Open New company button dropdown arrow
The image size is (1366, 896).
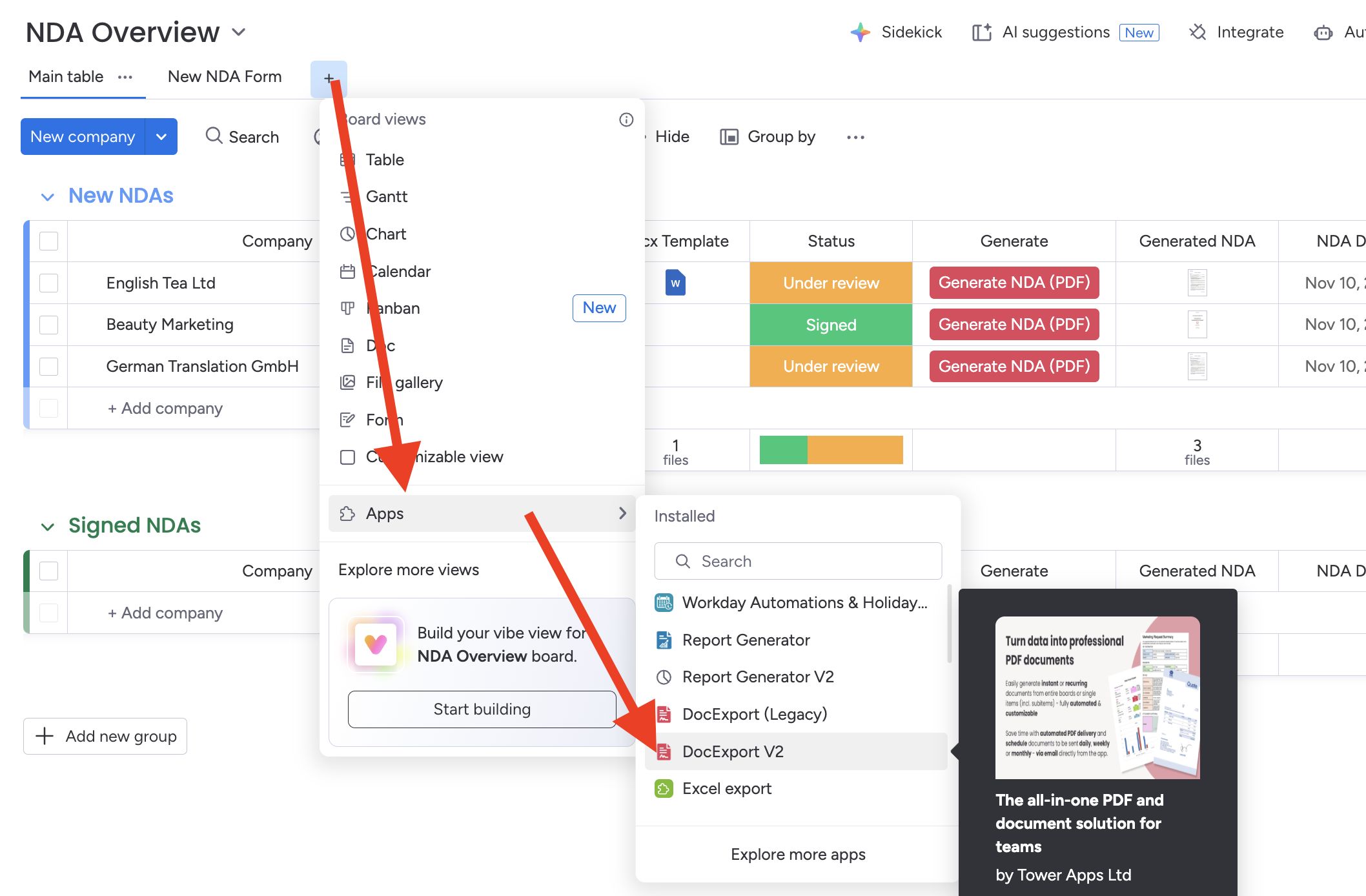161,137
